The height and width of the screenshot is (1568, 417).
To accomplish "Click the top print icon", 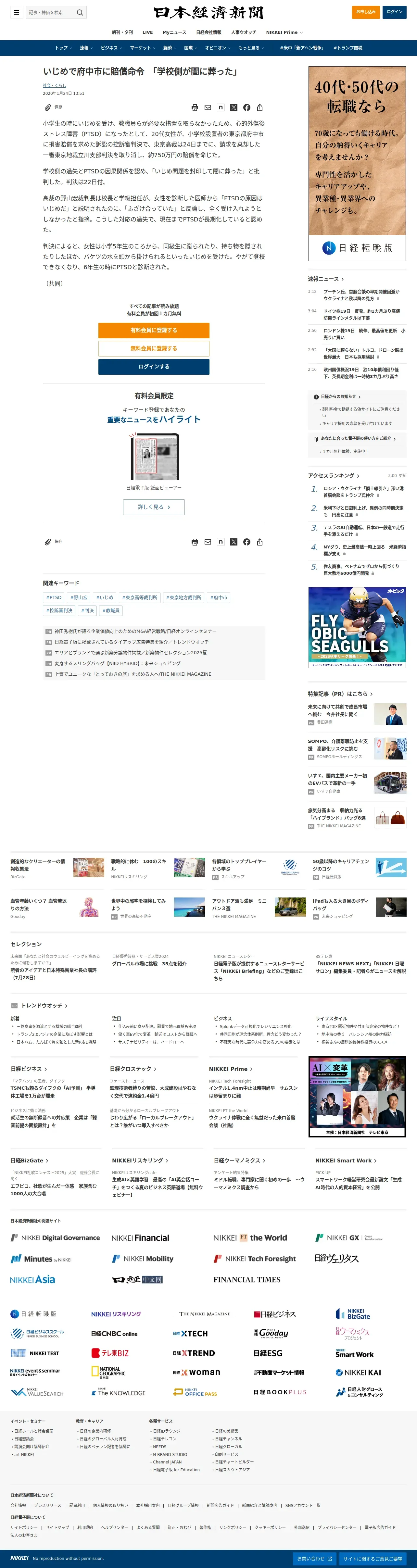I will [x=195, y=108].
